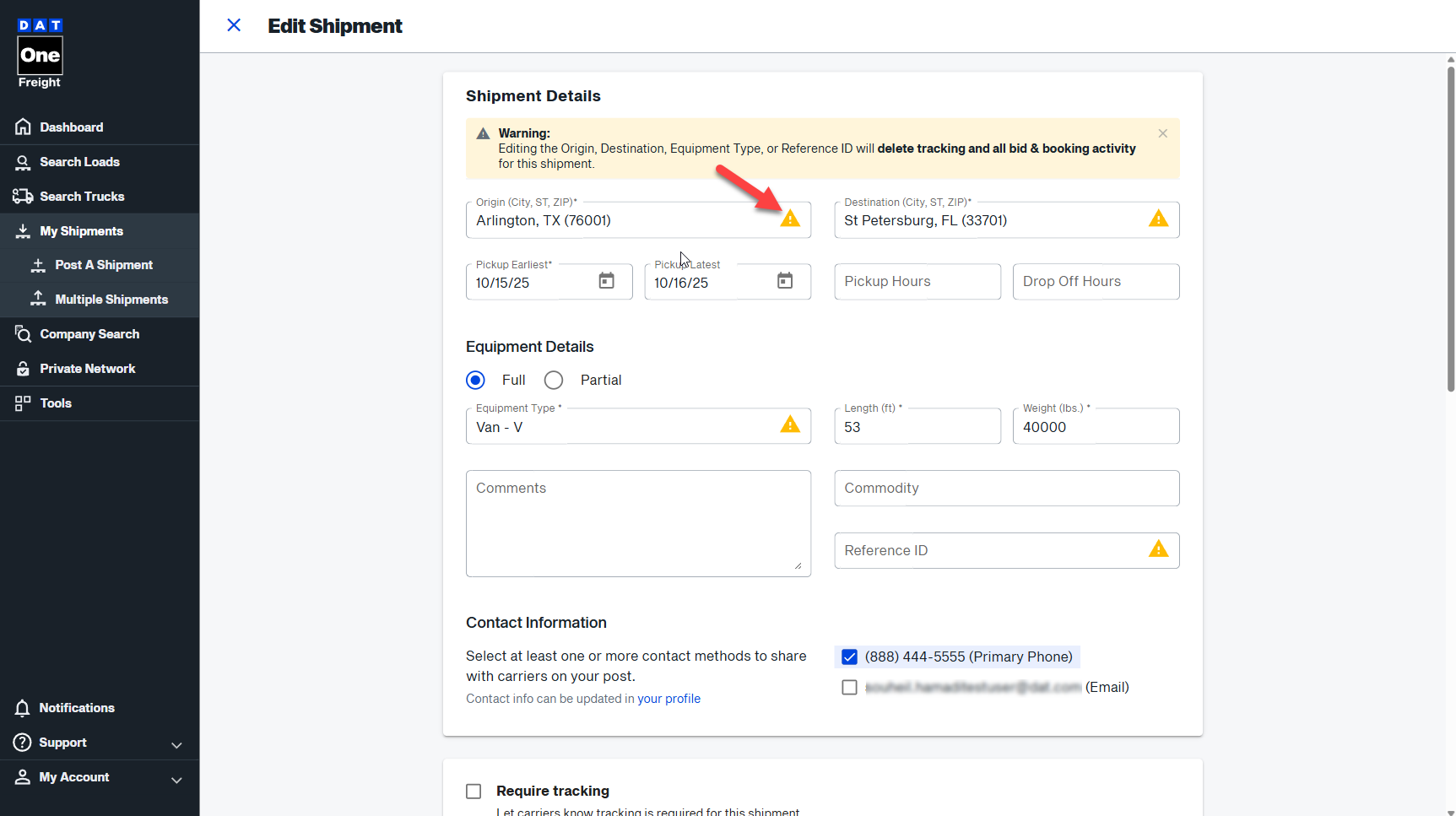1456x816 pixels.
Task: Click the Destination field warning triangle icon
Action: click(1158, 219)
